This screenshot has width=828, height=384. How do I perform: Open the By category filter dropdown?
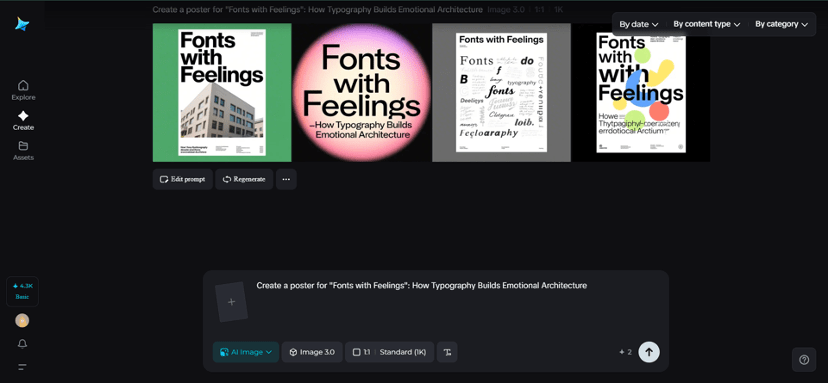coord(782,24)
